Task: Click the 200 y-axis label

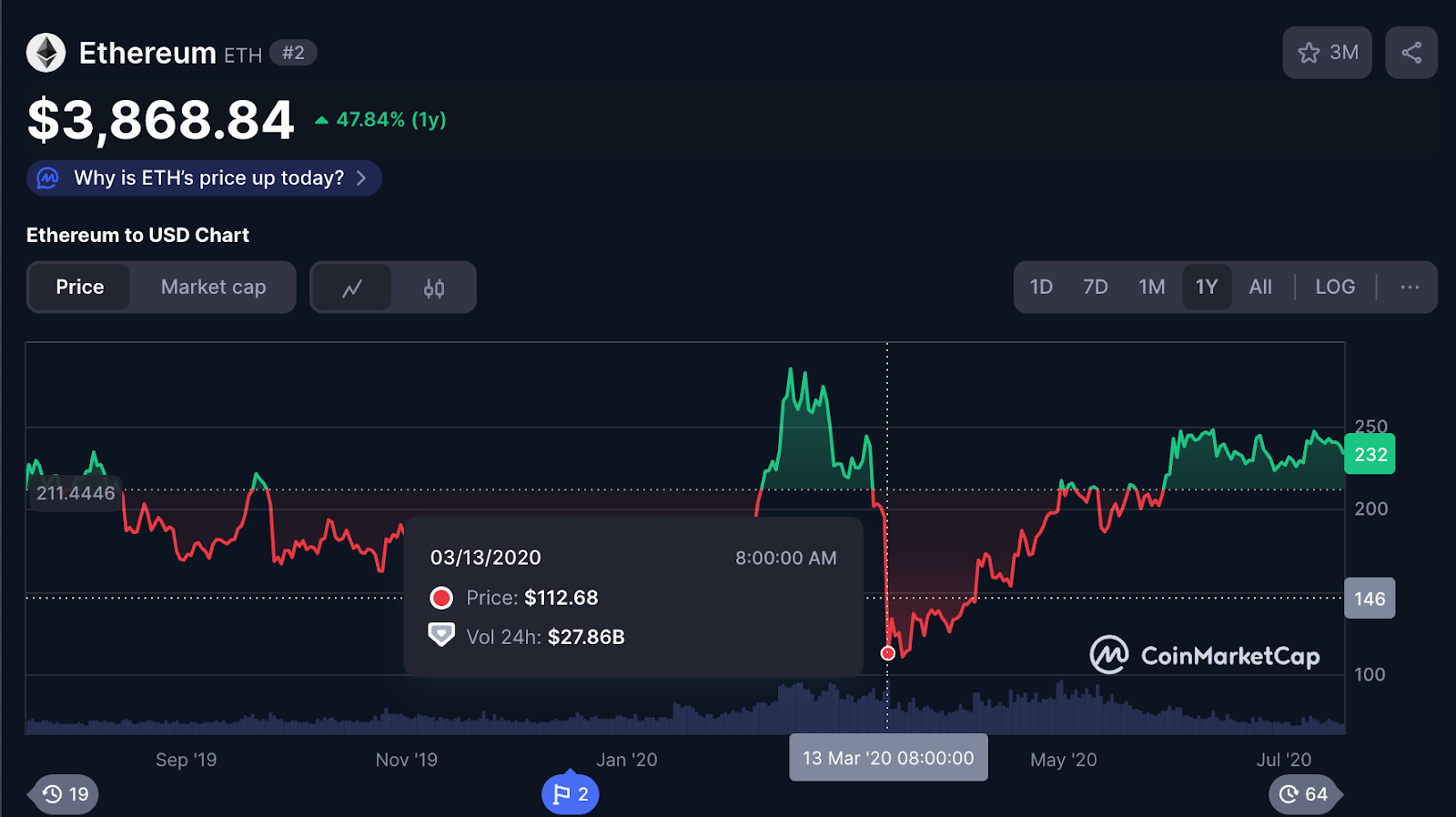Action: 1370,509
